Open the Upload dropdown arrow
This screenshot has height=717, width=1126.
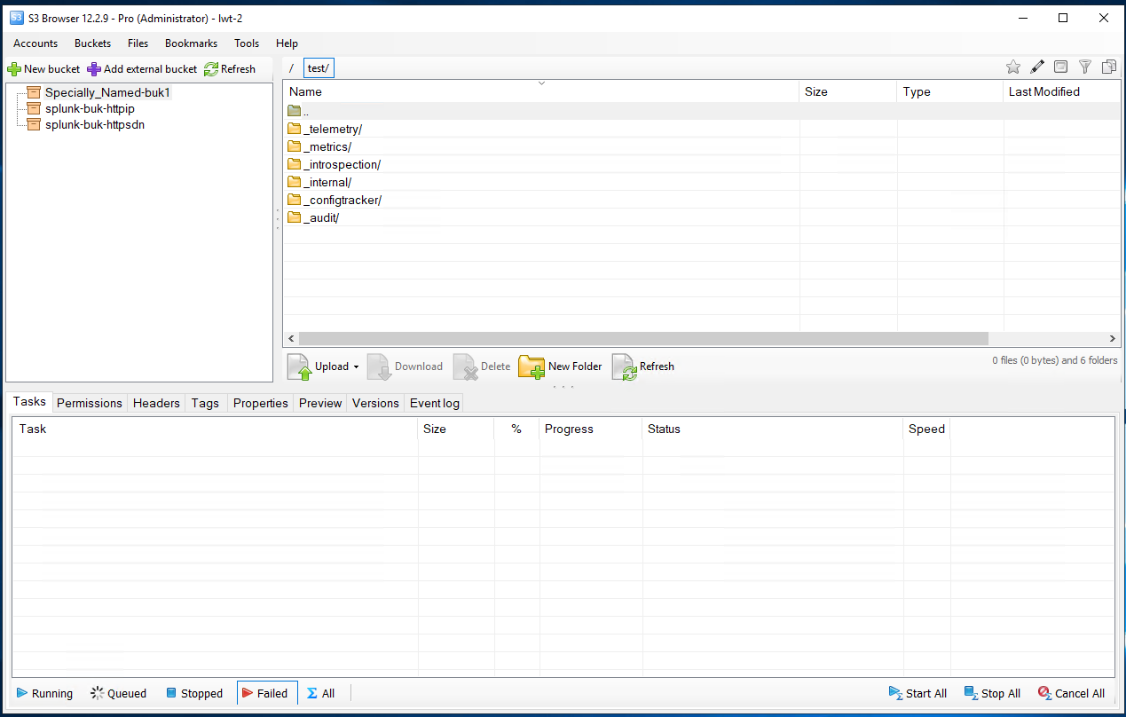tap(356, 367)
